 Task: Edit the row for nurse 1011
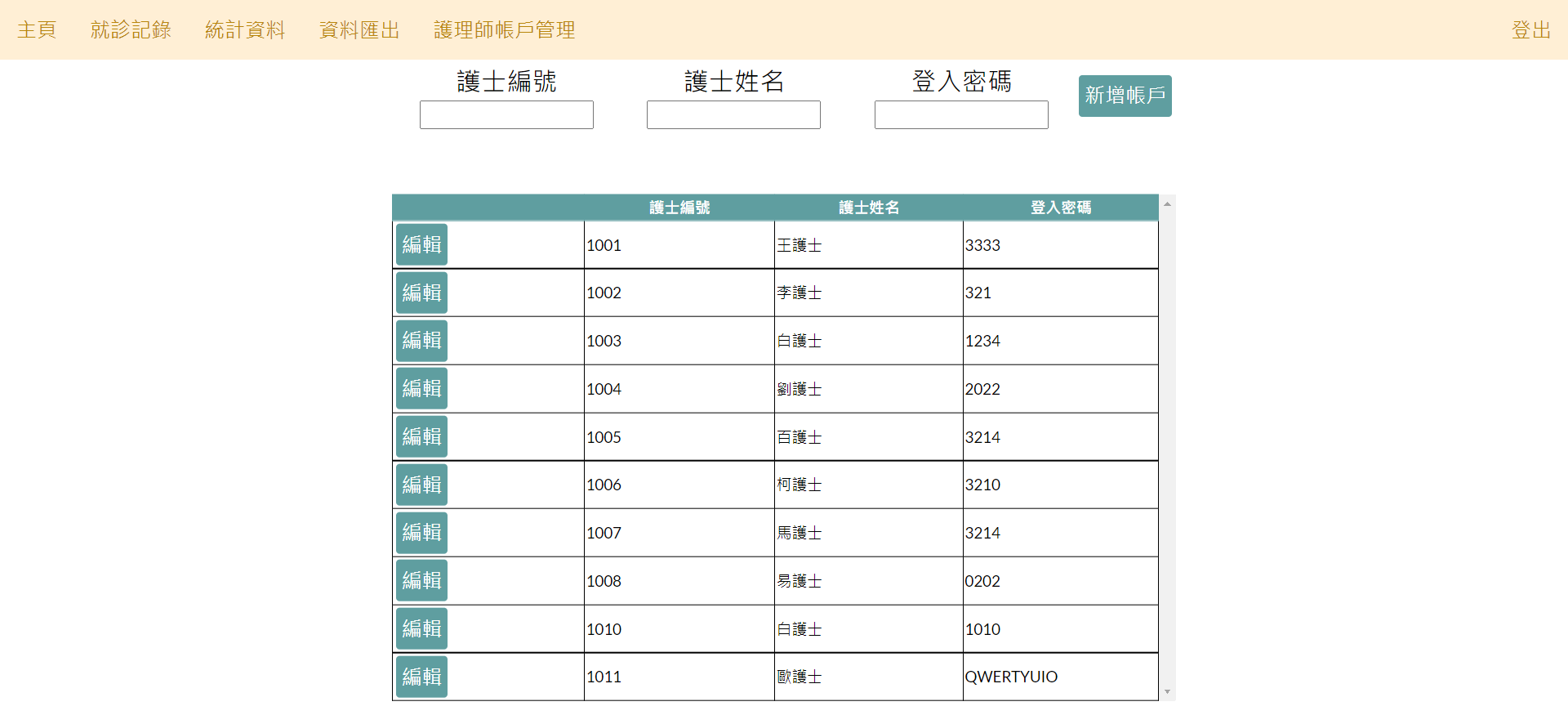(421, 677)
